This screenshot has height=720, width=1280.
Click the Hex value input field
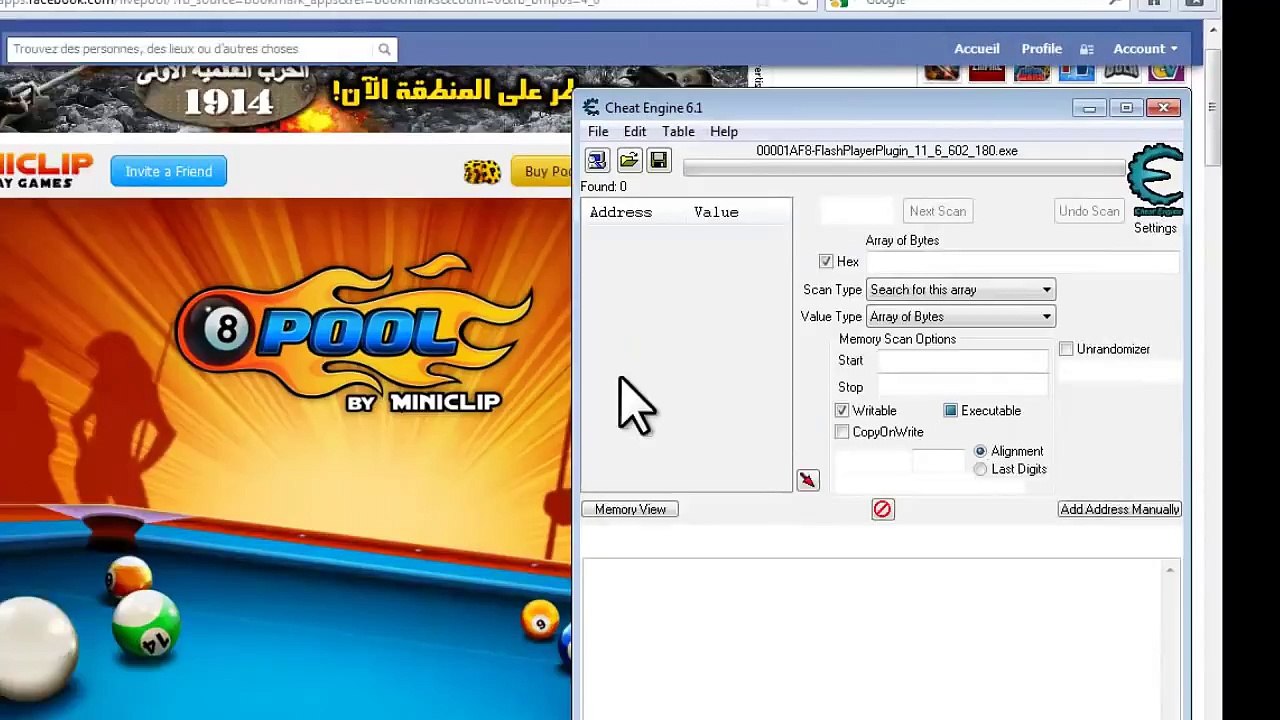[x=1022, y=261]
